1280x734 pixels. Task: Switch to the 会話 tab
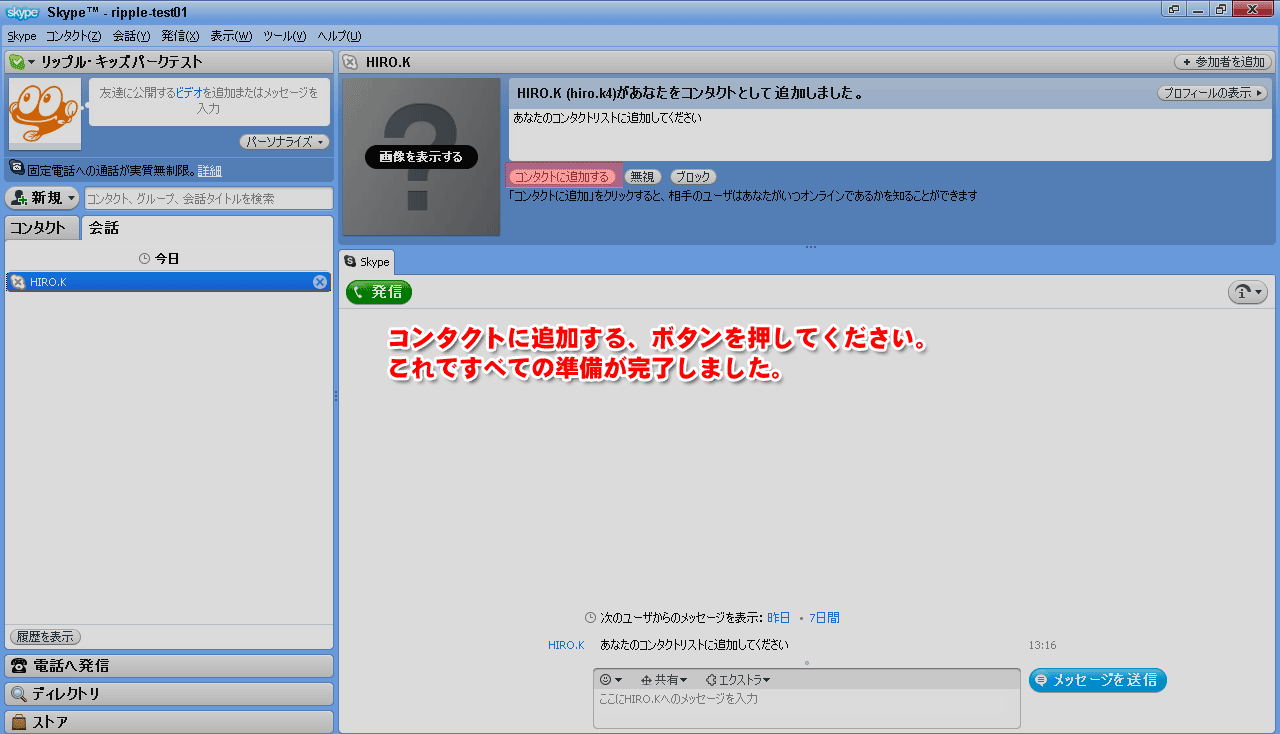pyautogui.click(x=104, y=228)
